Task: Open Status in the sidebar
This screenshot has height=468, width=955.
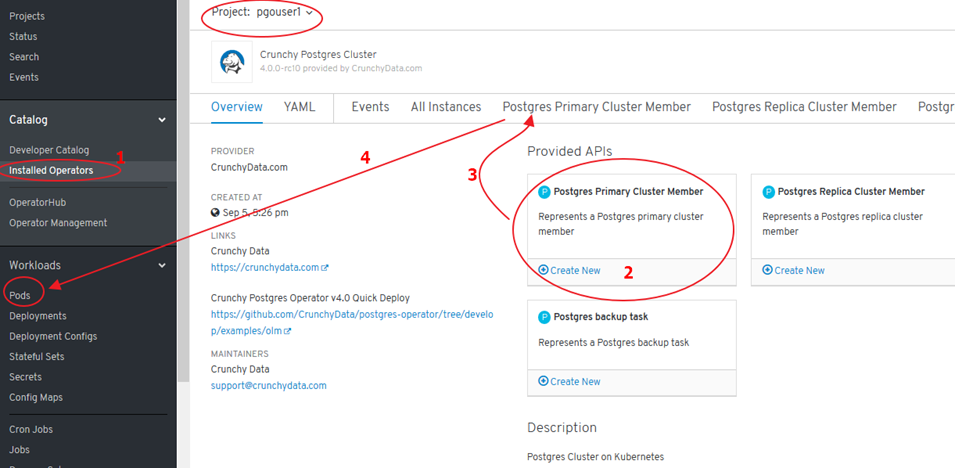Action: click(x=23, y=37)
